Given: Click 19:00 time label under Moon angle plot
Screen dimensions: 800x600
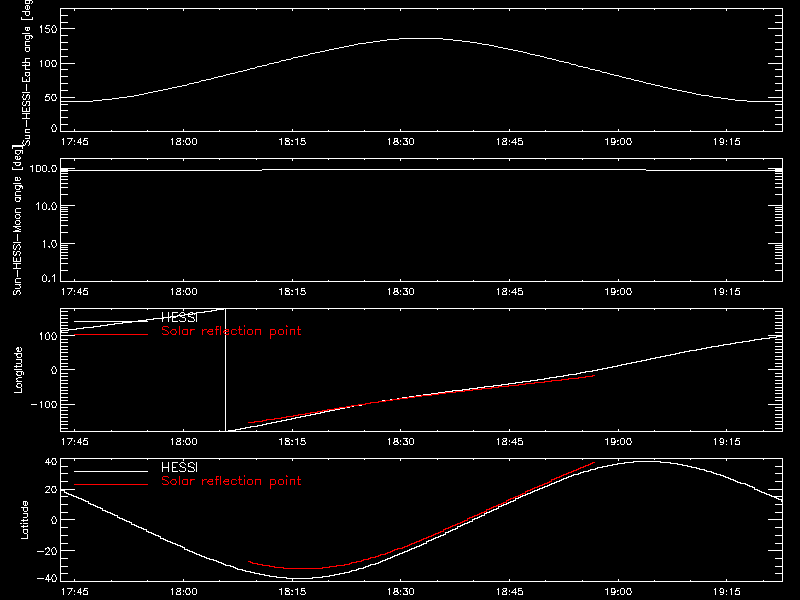Looking at the screenshot, I should pyautogui.click(x=618, y=292).
